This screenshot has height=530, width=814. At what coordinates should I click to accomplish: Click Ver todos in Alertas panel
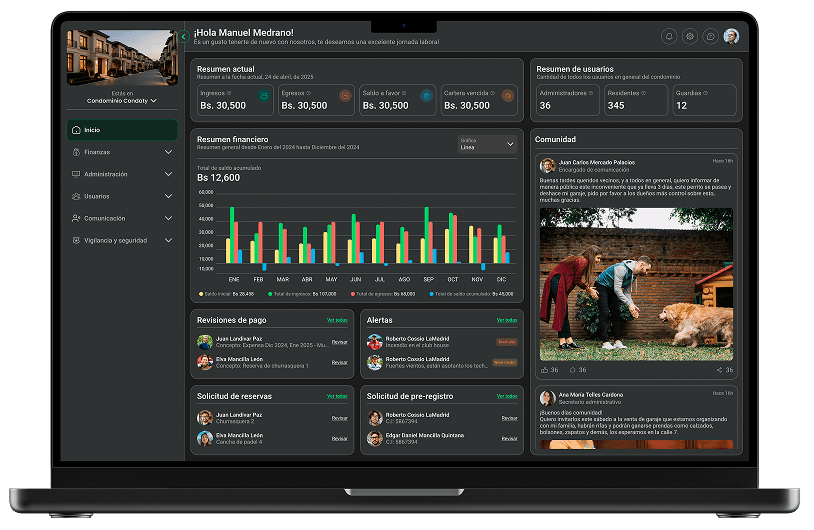click(x=507, y=320)
